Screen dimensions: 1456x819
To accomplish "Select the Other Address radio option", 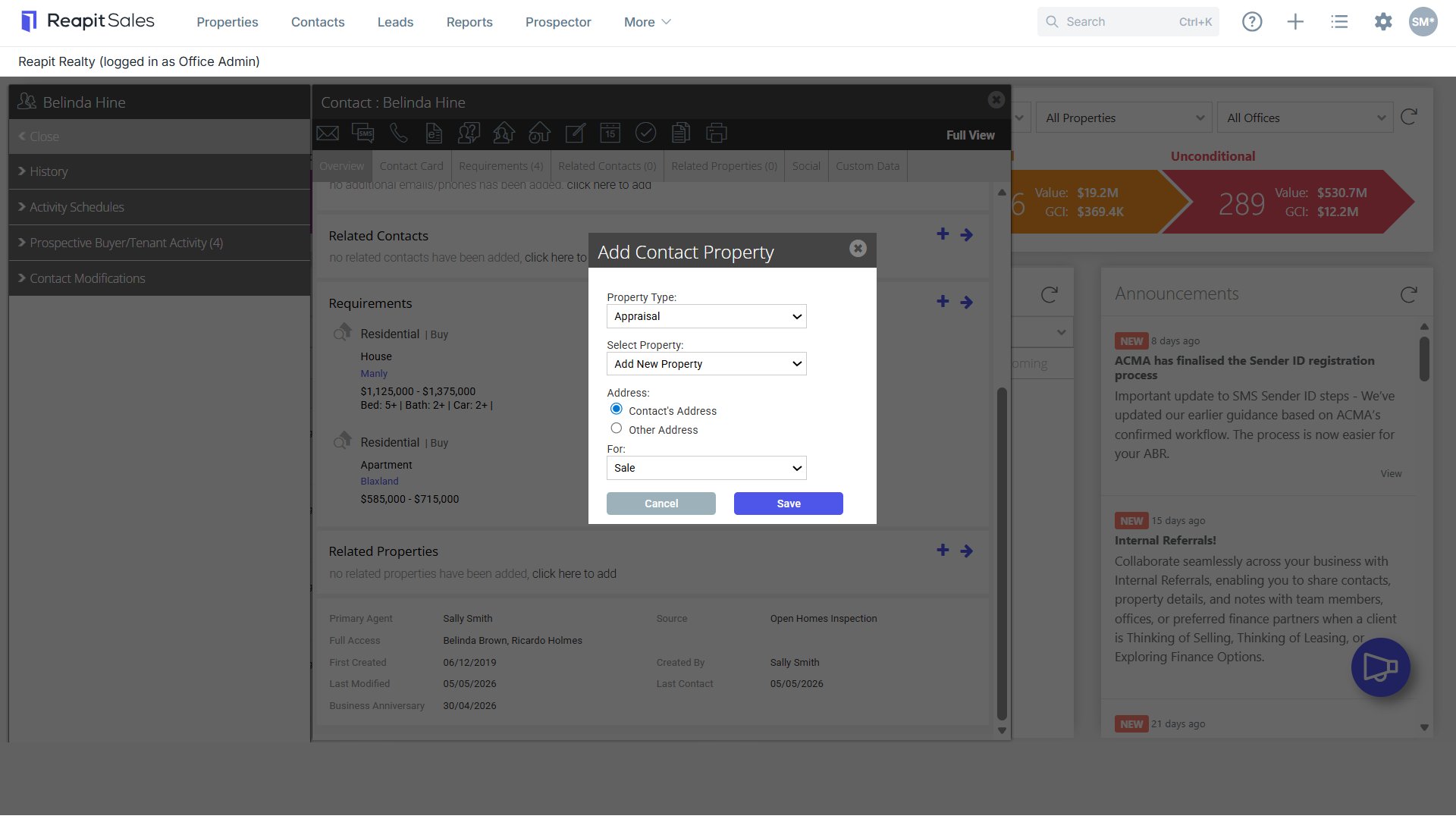I will click(x=617, y=428).
